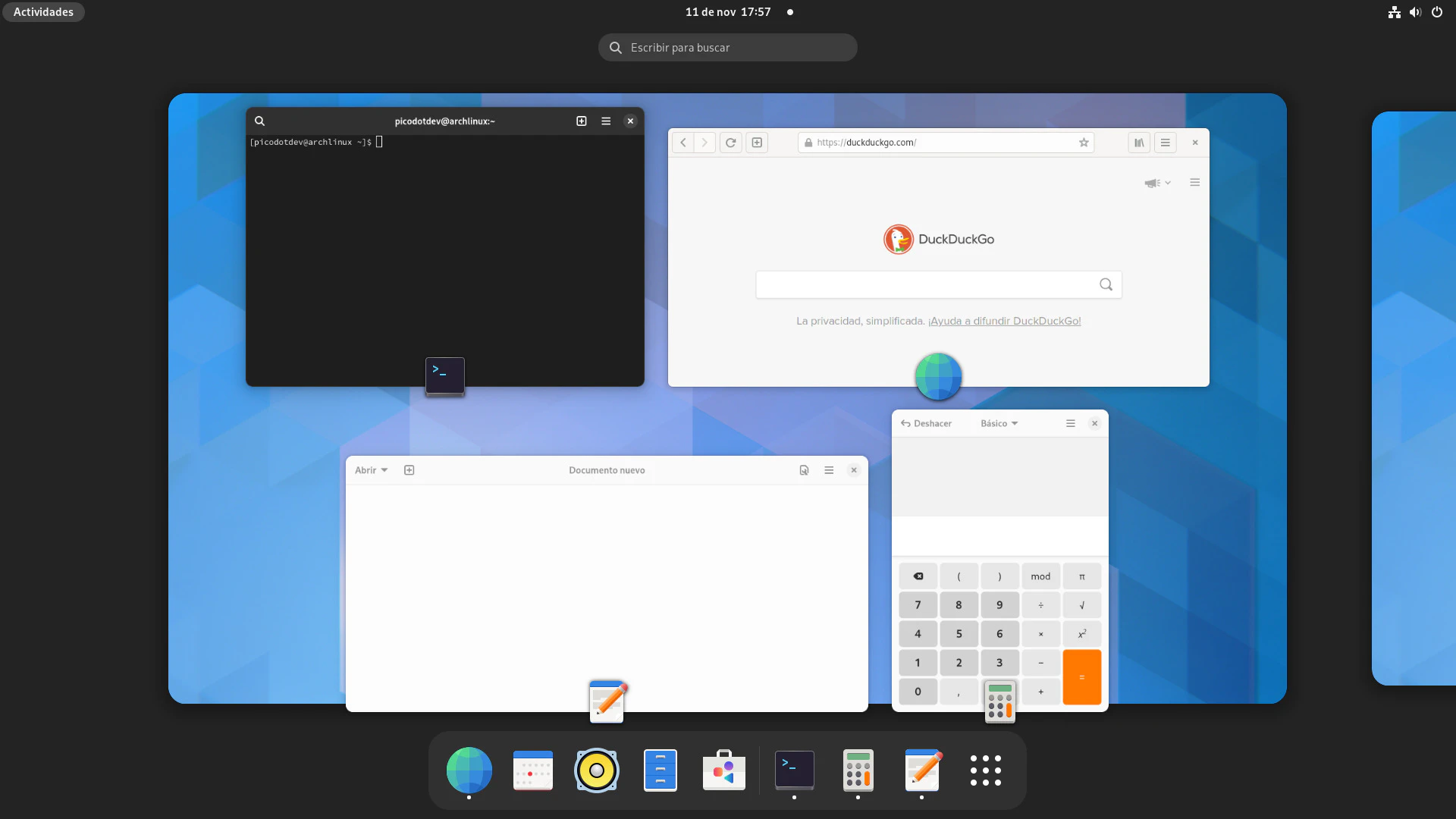This screenshot has height=819, width=1456.
Task: Click the Deshacer undo button in calculator
Action: [x=926, y=424]
